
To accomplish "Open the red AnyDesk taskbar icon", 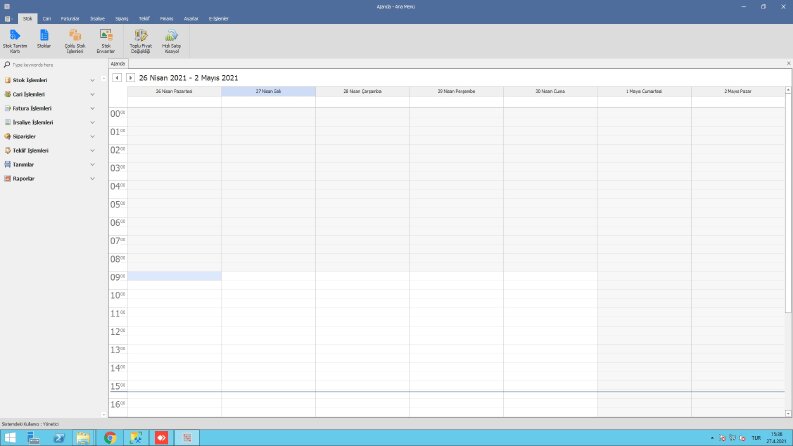I will click(x=161, y=437).
